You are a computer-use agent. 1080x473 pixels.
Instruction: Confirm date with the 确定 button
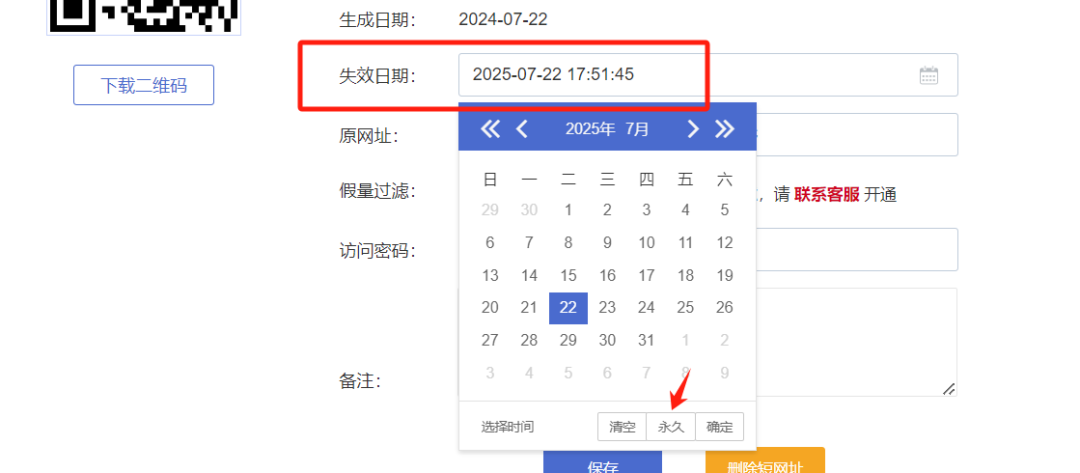[719, 427]
